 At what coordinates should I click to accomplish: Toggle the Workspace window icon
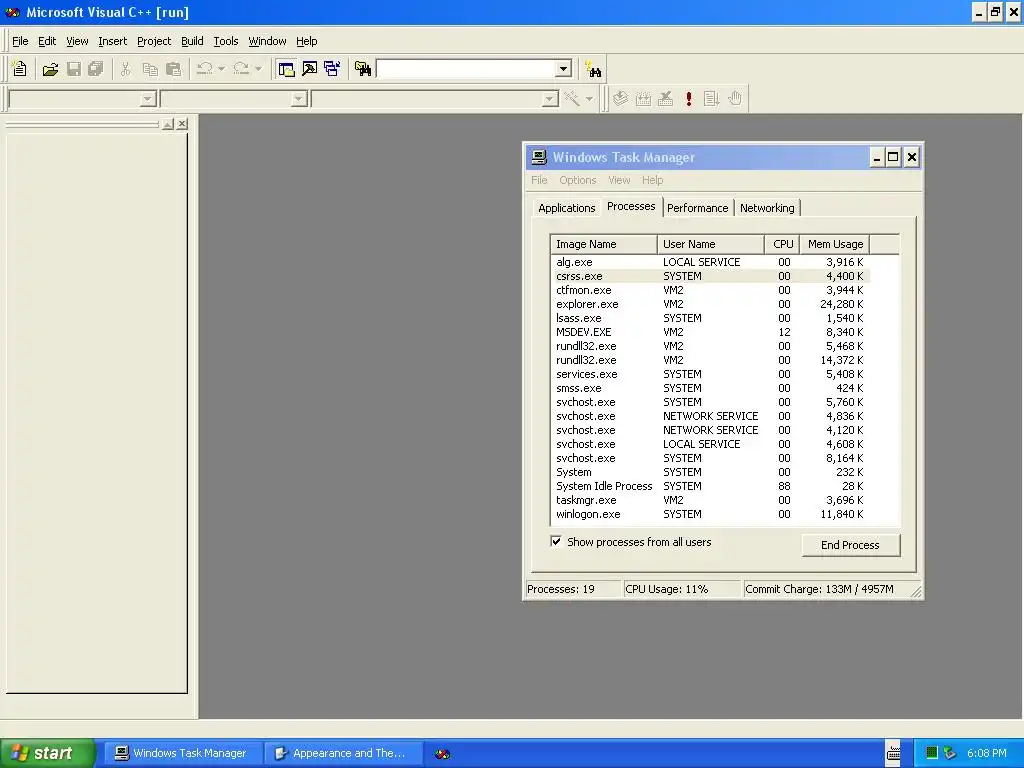pos(286,69)
